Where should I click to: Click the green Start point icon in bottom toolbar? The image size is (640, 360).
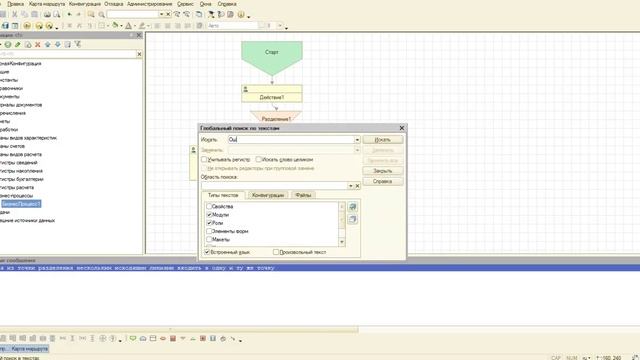[133, 338]
